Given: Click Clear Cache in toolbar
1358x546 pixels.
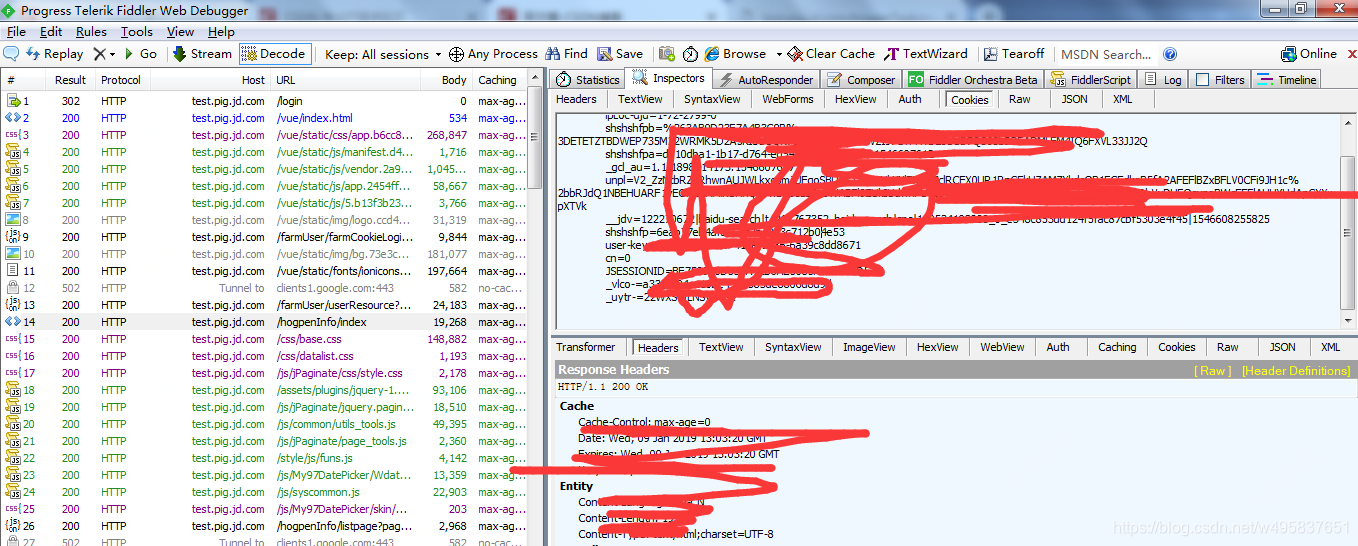Looking at the screenshot, I should (x=831, y=54).
